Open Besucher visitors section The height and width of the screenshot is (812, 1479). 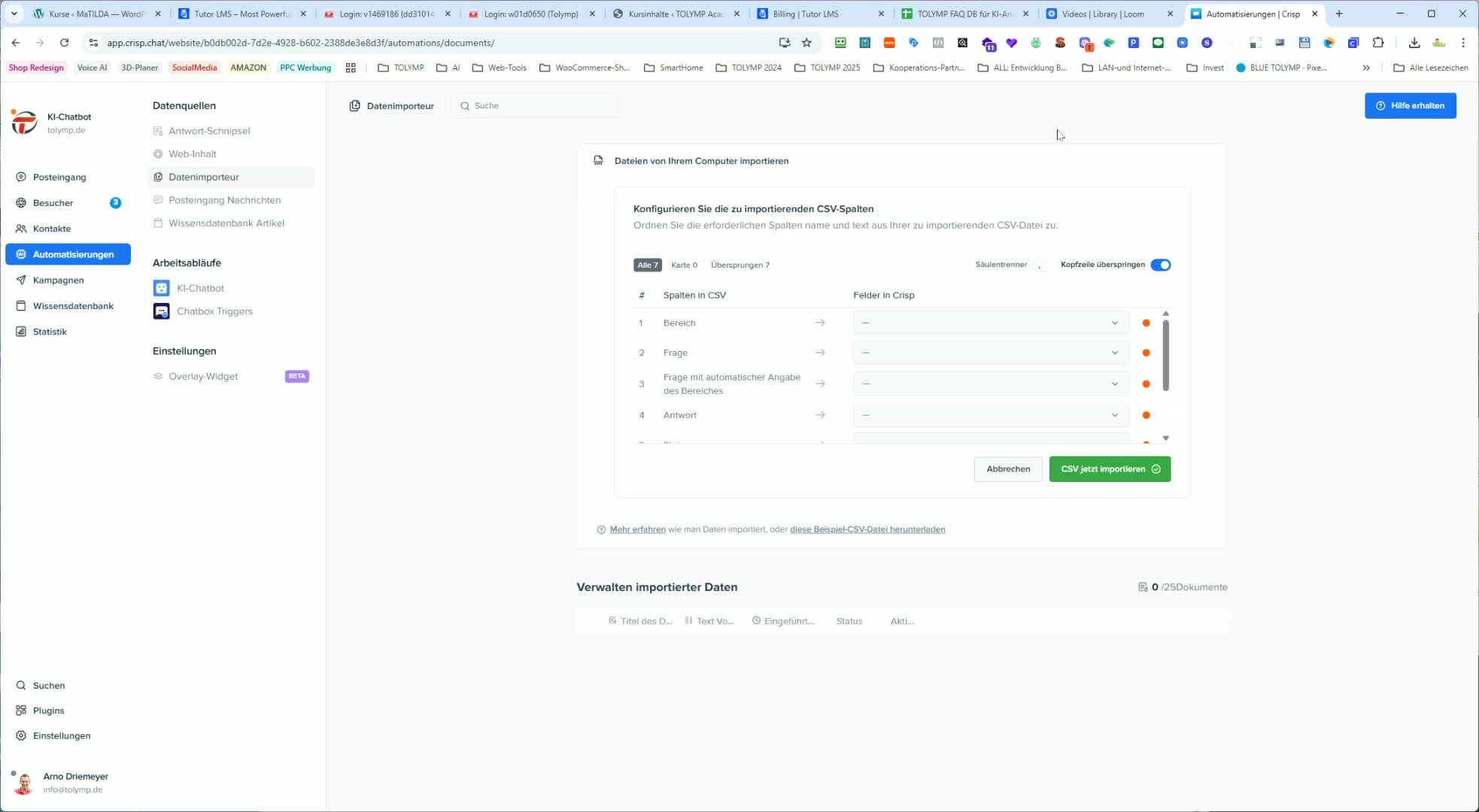click(53, 203)
